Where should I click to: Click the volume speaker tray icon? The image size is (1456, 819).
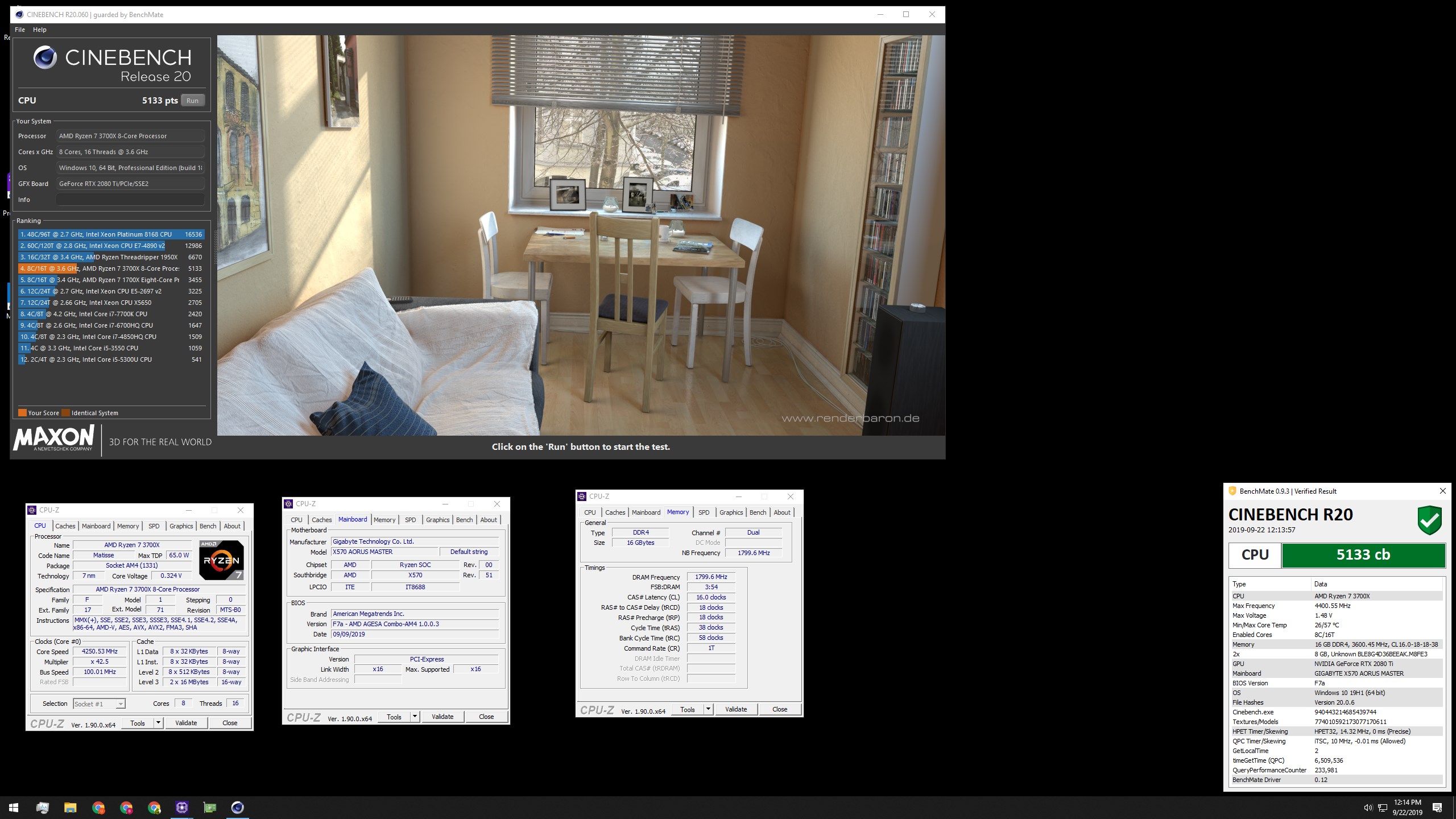1368,808
